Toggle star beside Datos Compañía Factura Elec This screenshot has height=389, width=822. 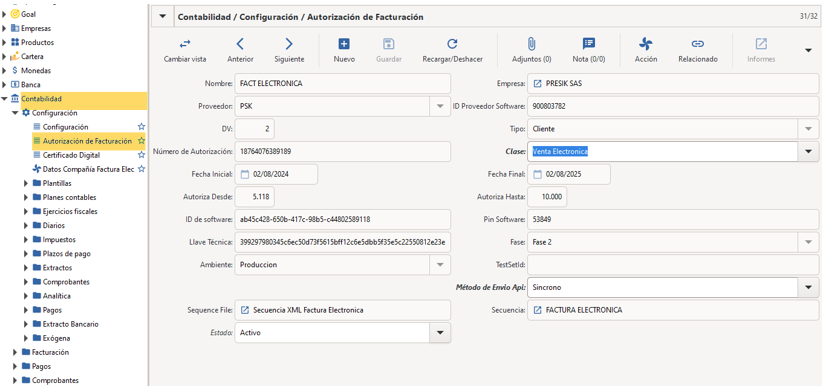pos(140,169)
